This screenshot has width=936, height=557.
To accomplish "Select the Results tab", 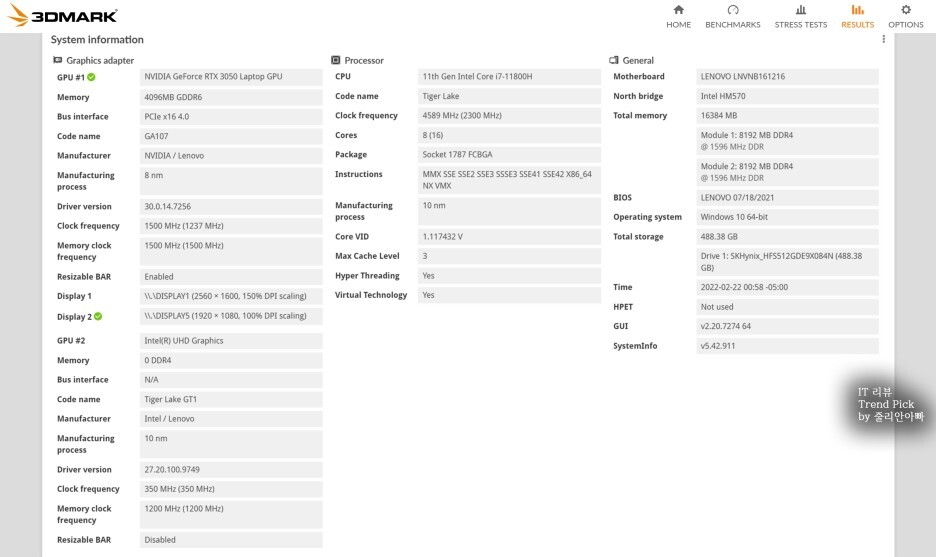I will click(857, 17).
